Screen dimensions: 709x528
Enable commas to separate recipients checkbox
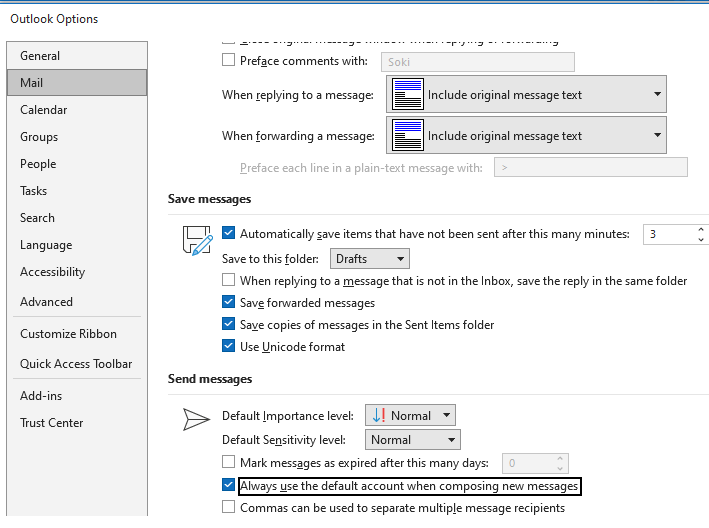point(228,507)
